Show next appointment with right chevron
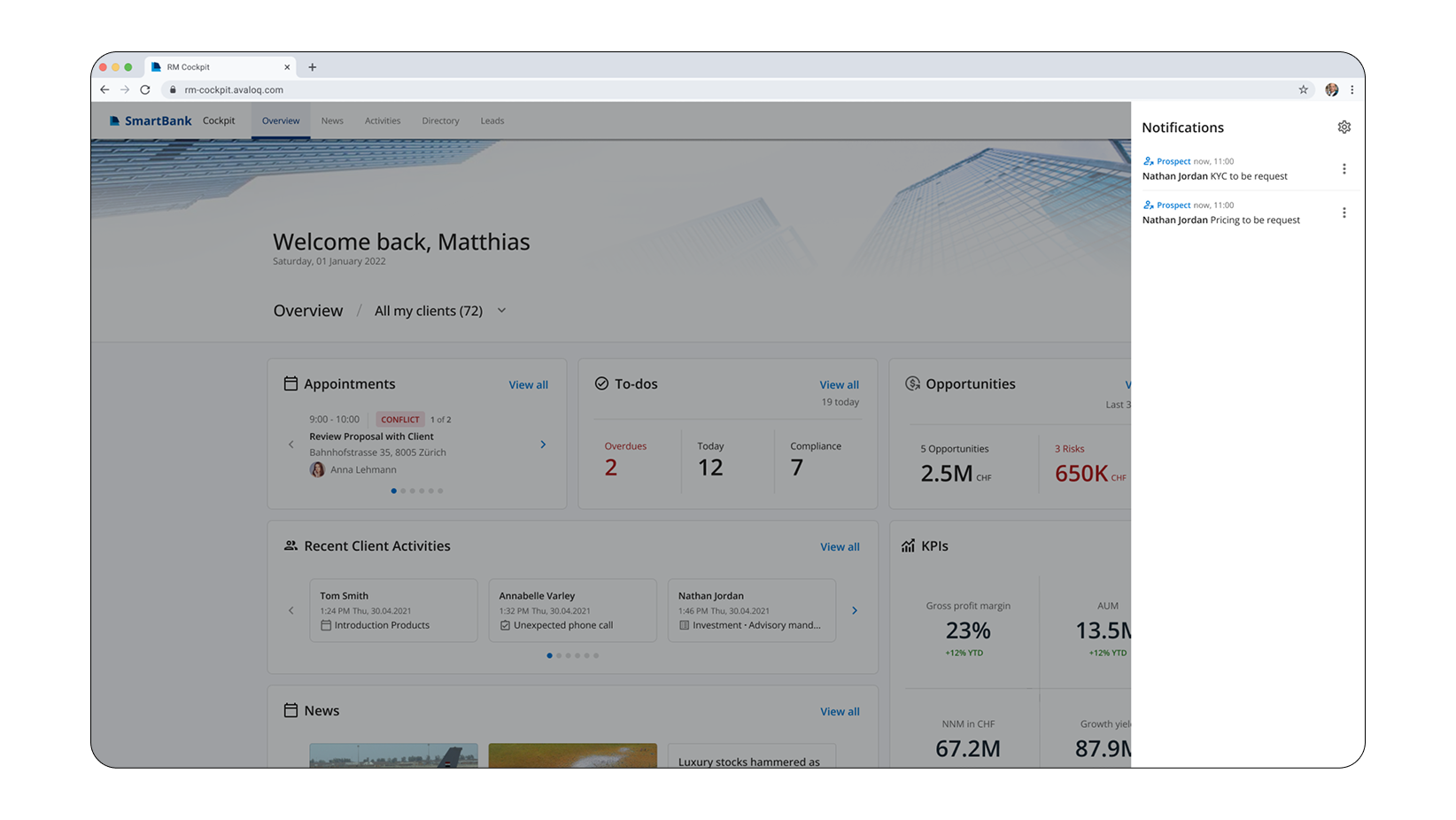 (x=543, y=445)
